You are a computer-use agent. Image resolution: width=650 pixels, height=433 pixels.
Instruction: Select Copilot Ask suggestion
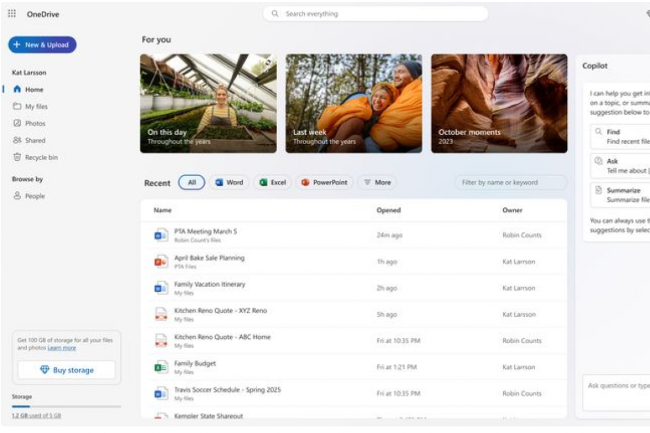tap(620, 166)
